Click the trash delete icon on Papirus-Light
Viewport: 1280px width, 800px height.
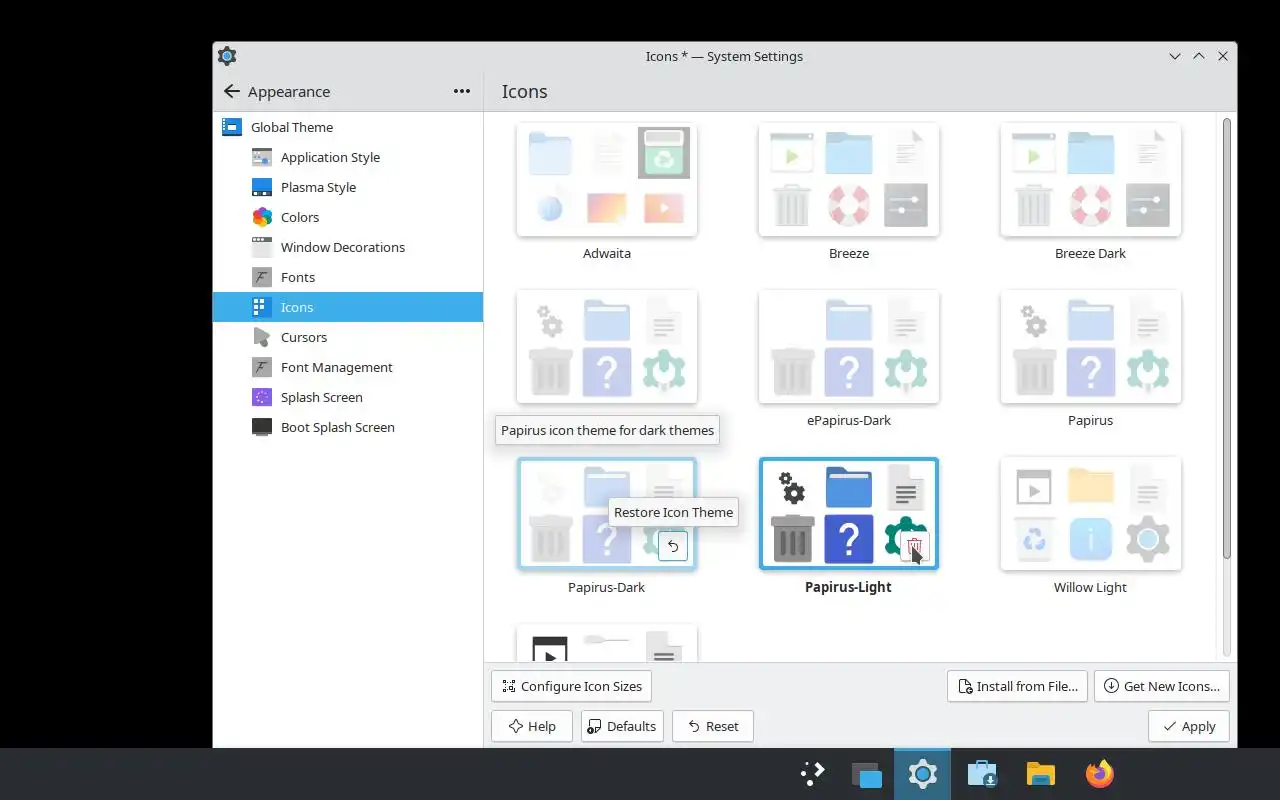pyautogui.click(x=915, y=546)
